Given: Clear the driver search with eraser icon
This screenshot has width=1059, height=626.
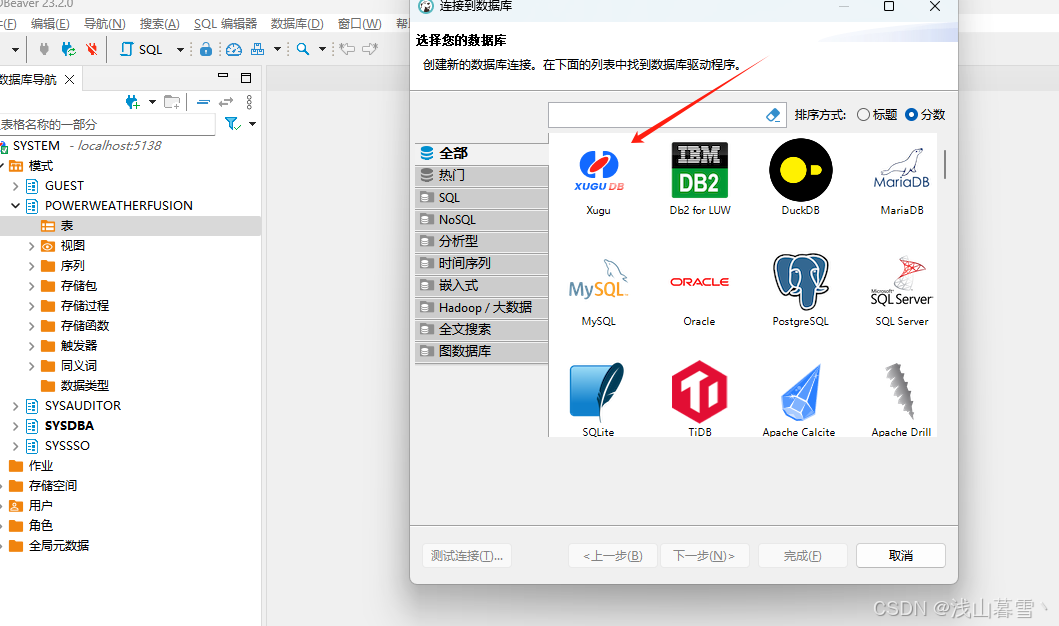Looking at the screenshot, I should click(773, 115).
